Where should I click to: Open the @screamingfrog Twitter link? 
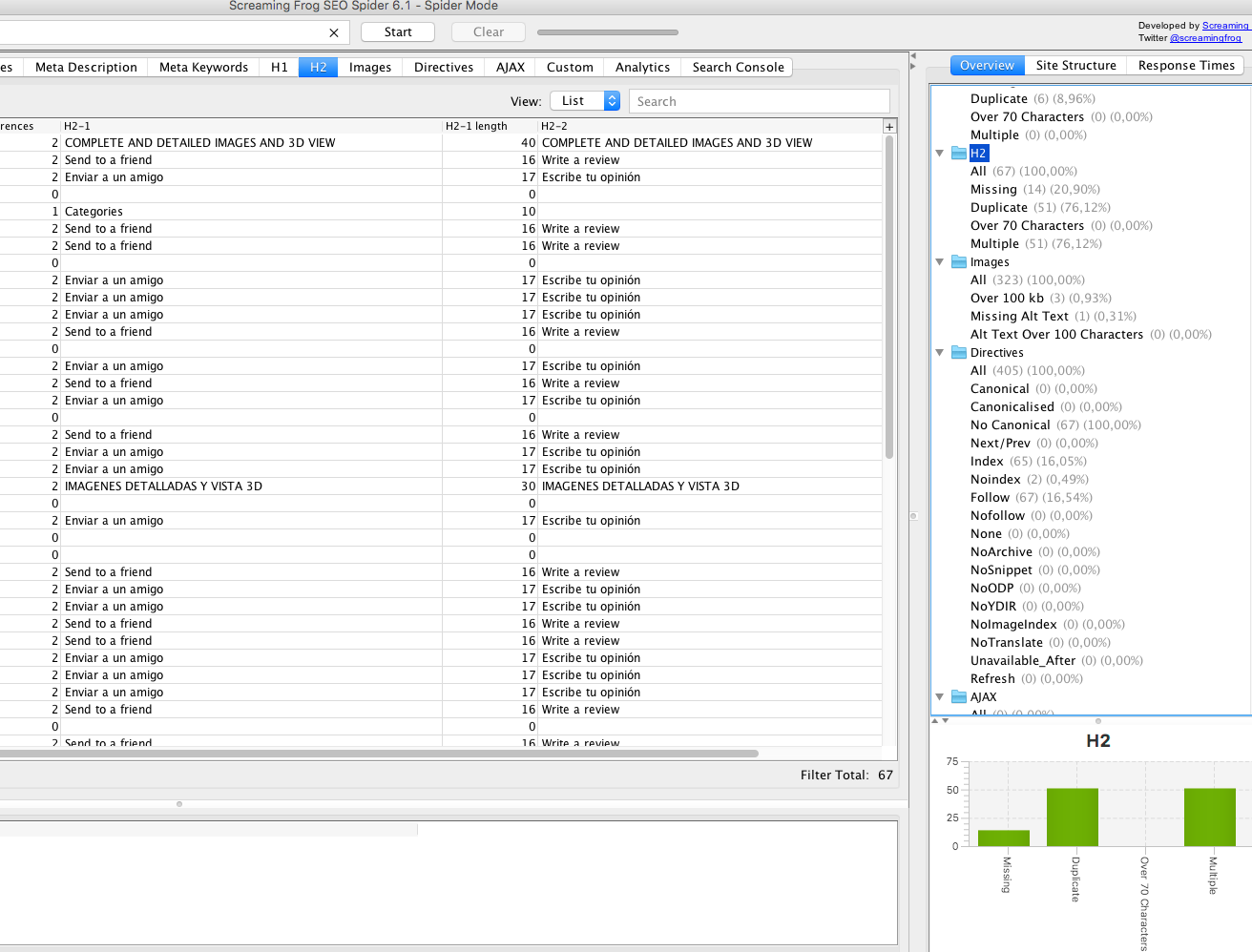[x=1205, y=38]
